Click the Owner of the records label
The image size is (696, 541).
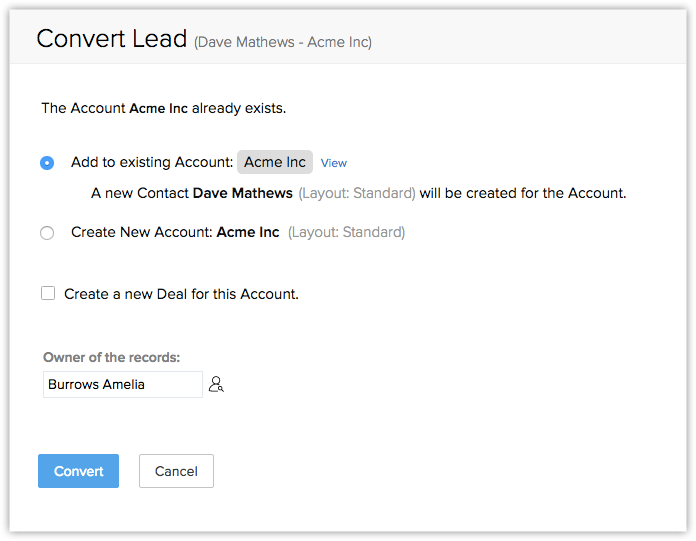[x=111, y=357]
